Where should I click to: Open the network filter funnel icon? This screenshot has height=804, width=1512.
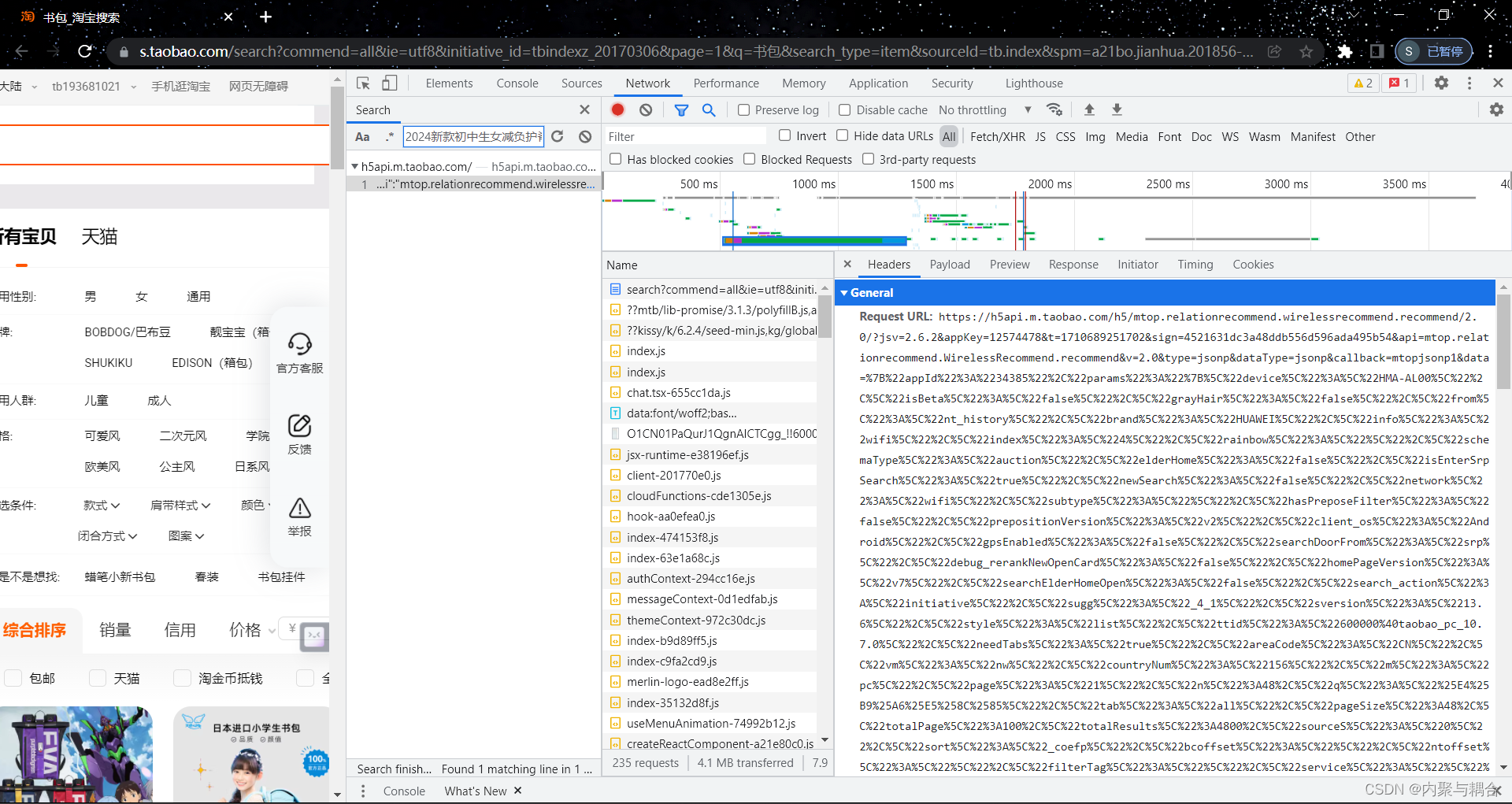coord(681,109)
